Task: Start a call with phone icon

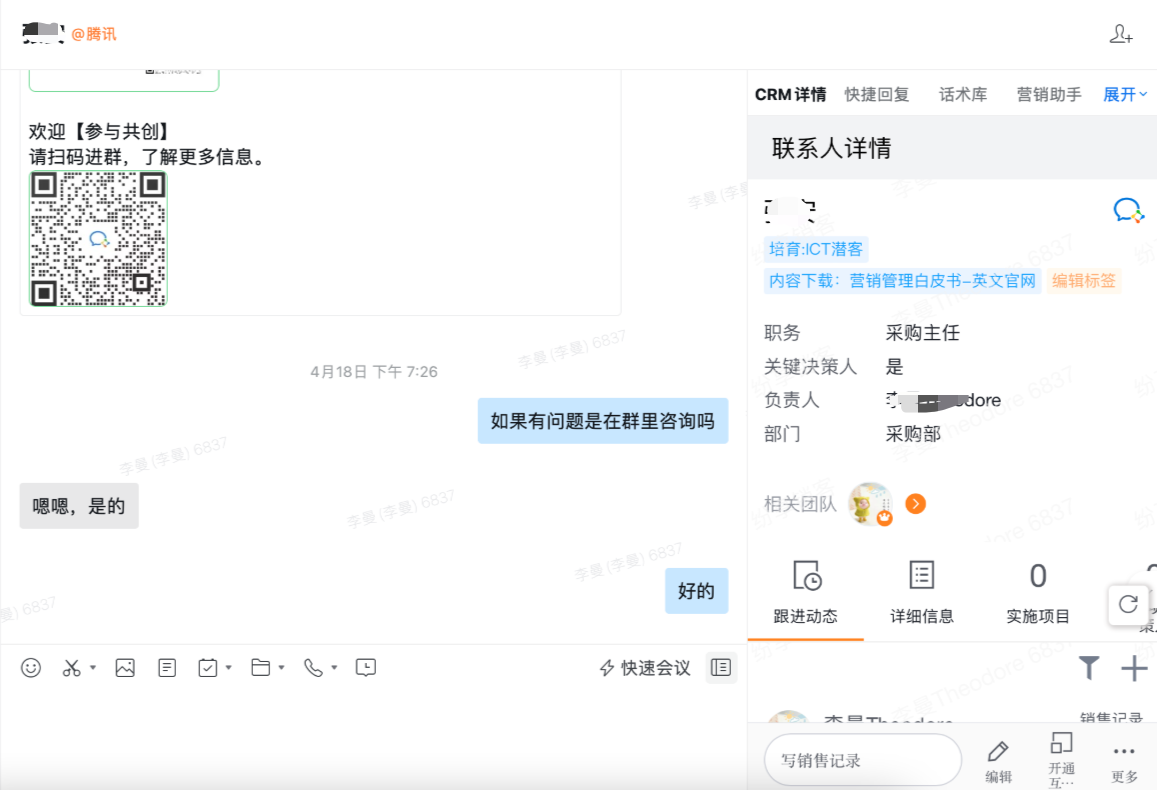Action: coord(314,668)
